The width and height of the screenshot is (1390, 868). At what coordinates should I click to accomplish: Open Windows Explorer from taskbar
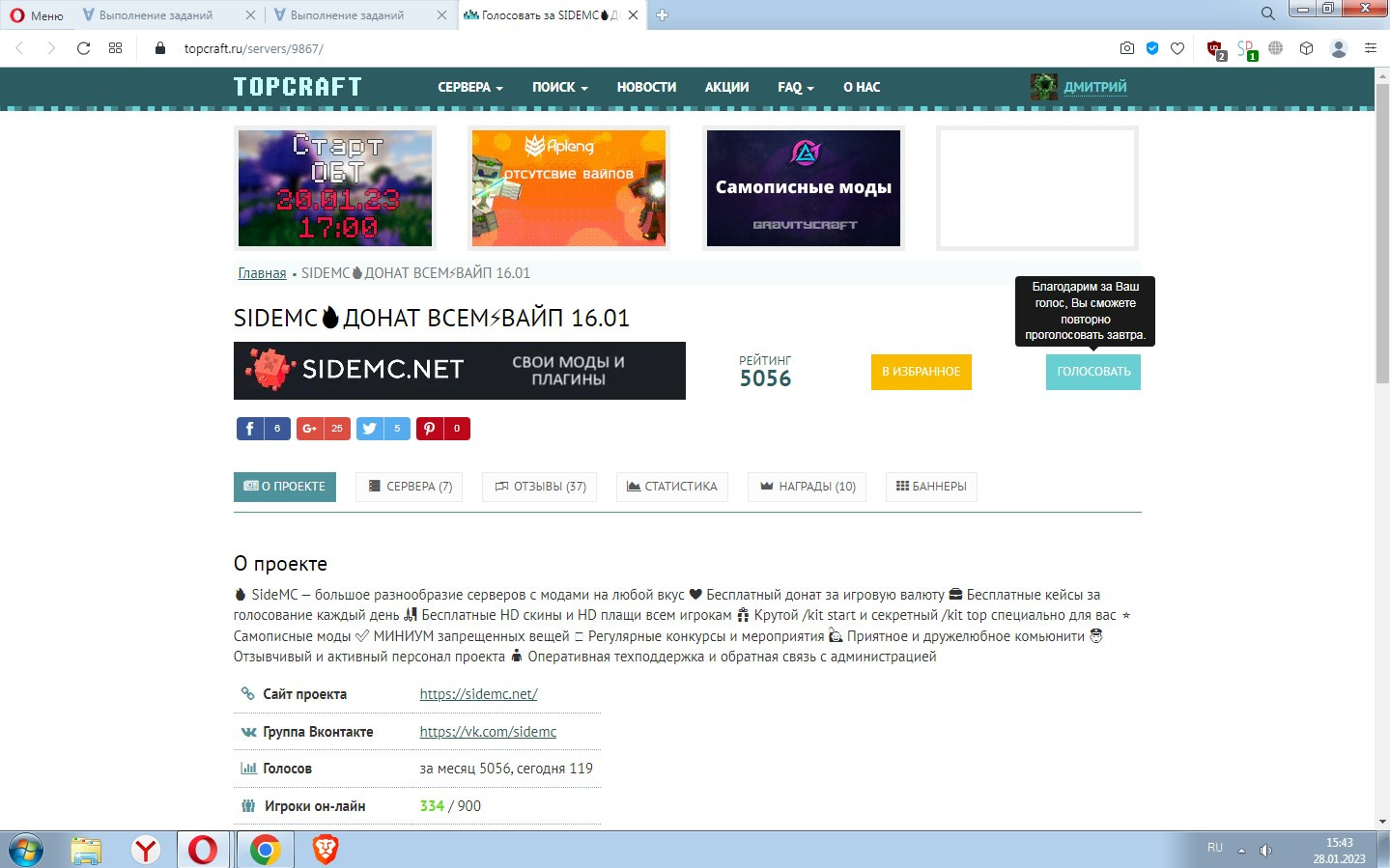pyautogui.click(x=86, y=850)
